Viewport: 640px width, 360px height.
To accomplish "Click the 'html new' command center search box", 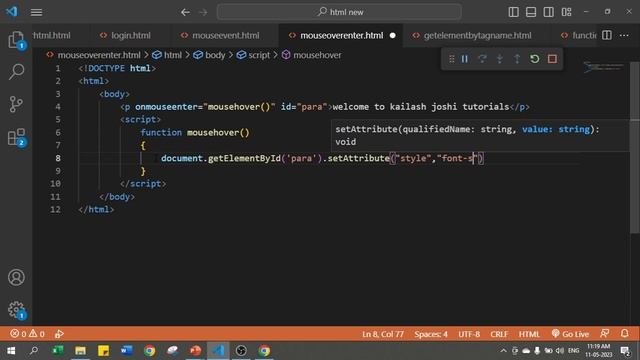I will pyautogui.click(x=339, y=12).
